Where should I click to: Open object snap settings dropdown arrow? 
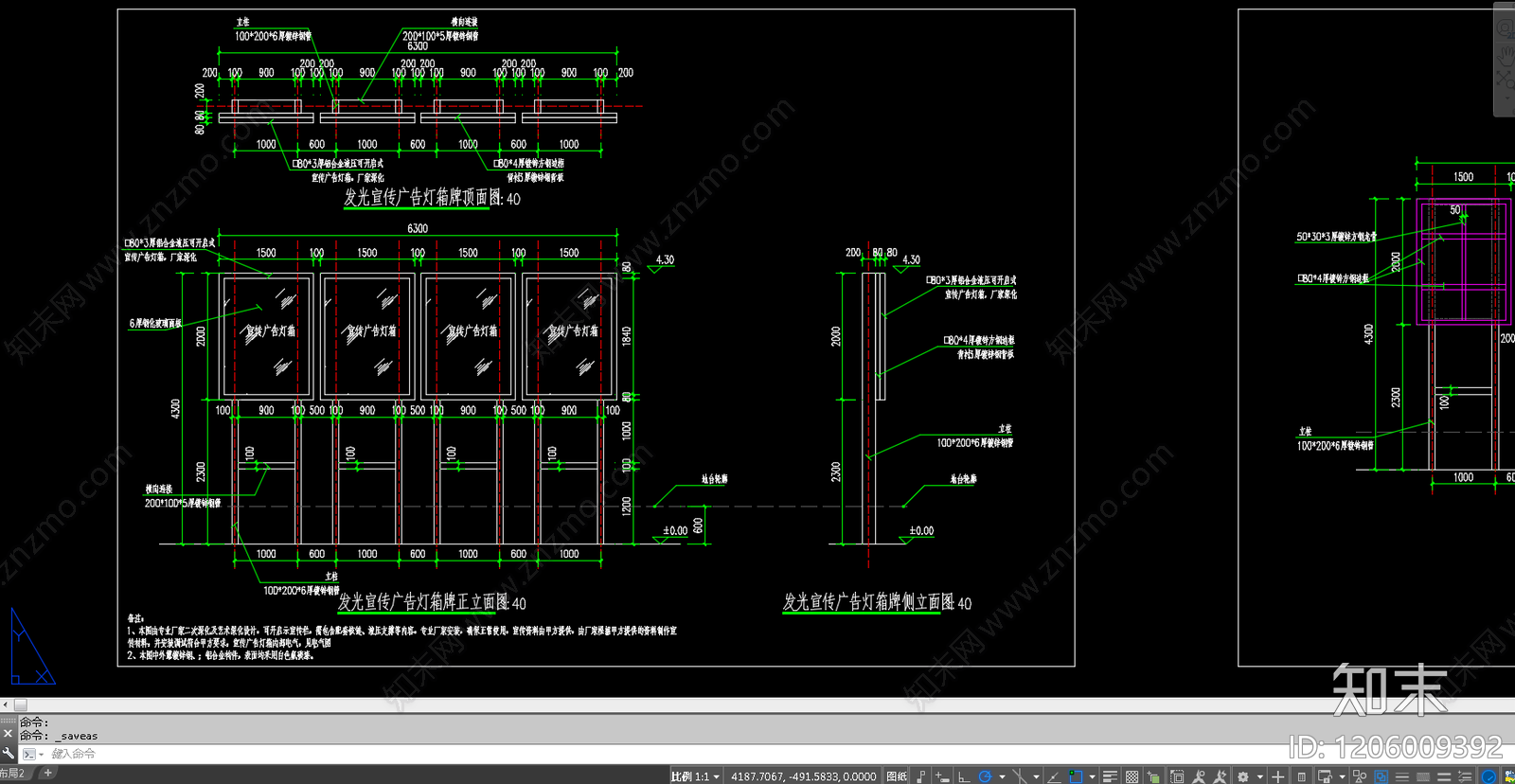pyautogui.click(x=1092, y=776)
